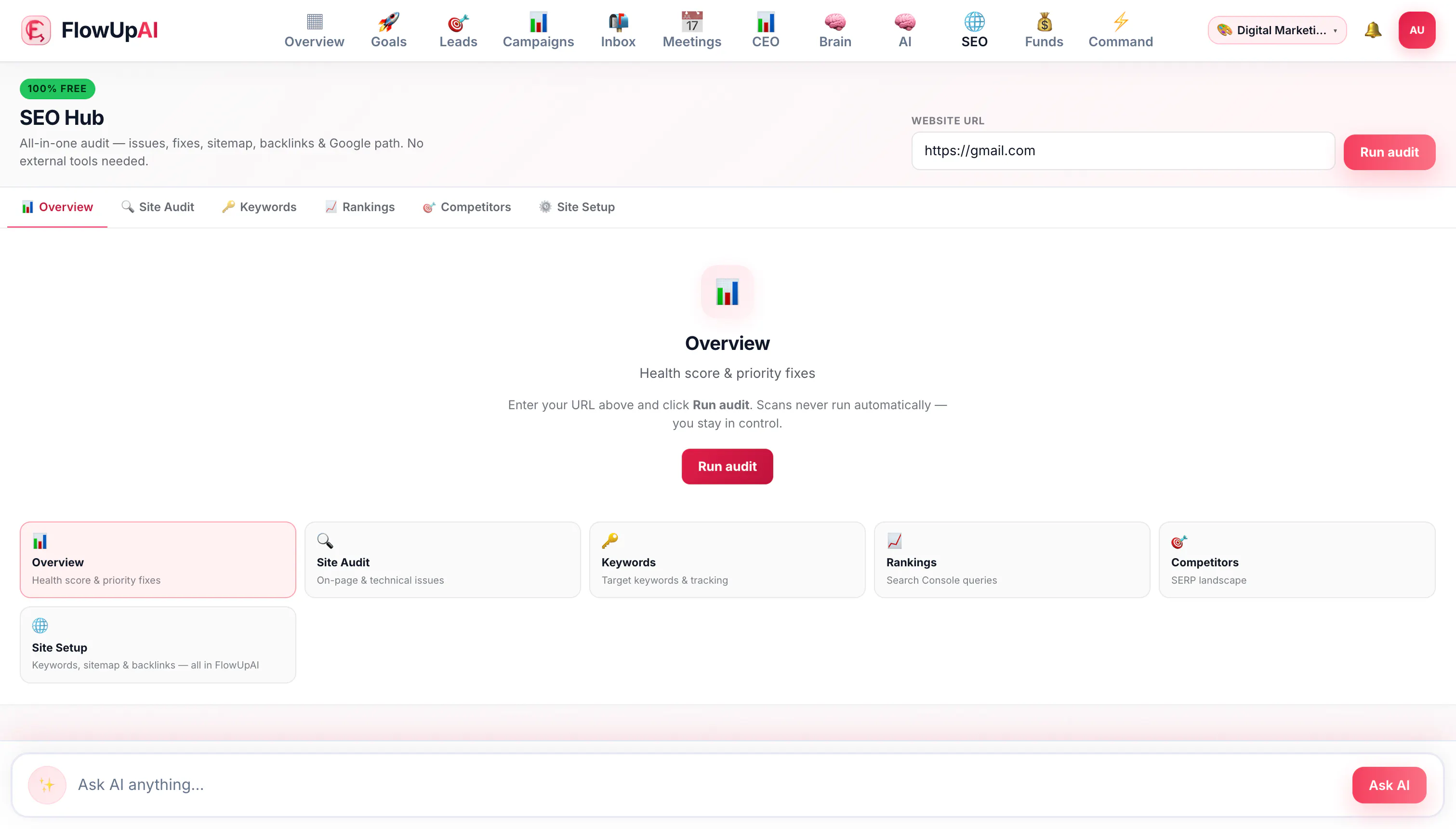Viewport: 1456px width, 829px height.
Task: Open Goals via the rocket icon
Action: (x=389, y=22)
